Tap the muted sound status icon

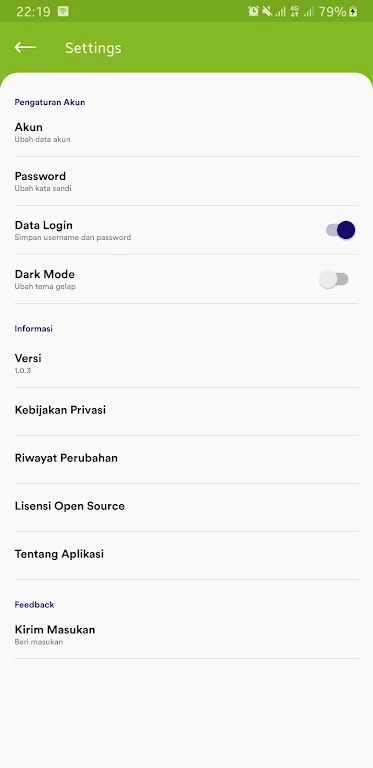click(267, 11)
